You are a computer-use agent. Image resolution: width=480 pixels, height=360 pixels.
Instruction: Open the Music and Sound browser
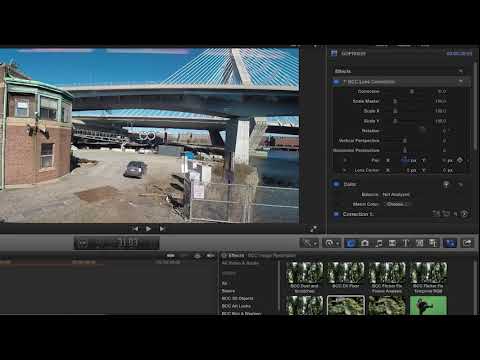pos(379,243)
